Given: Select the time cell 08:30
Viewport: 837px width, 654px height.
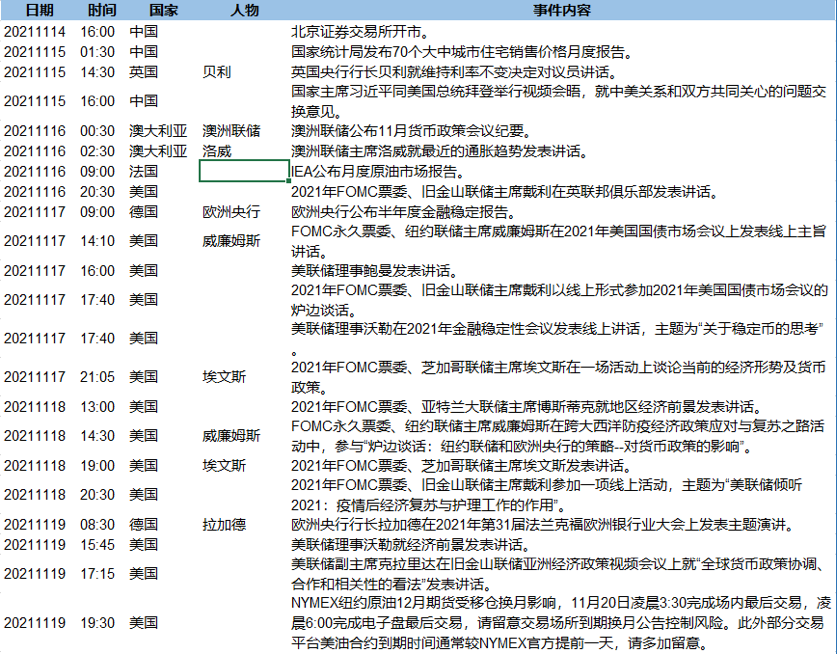Looking at the screenshot, I should [x=98, y=524].
